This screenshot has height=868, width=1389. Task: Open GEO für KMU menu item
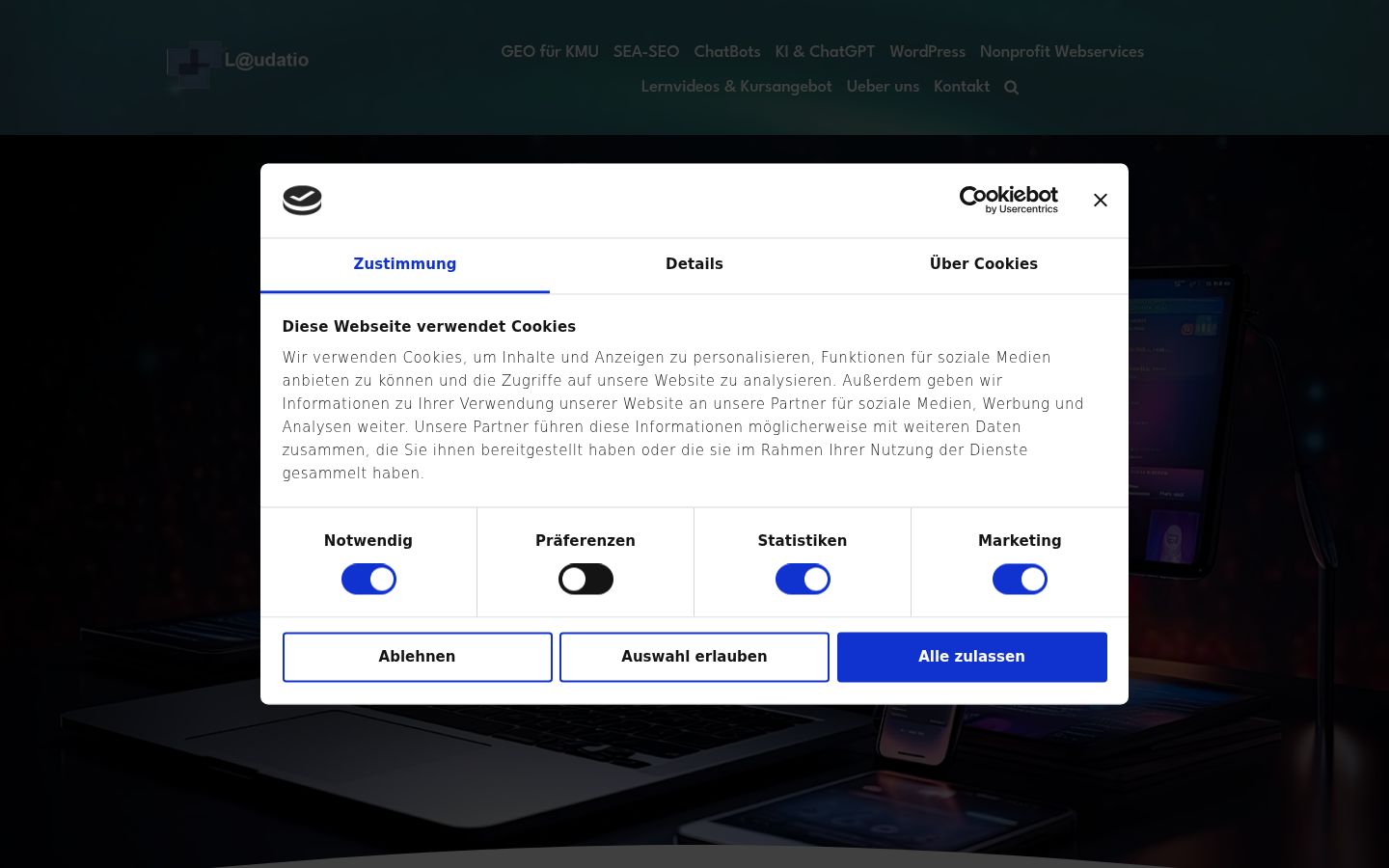[x=550, y=52]
